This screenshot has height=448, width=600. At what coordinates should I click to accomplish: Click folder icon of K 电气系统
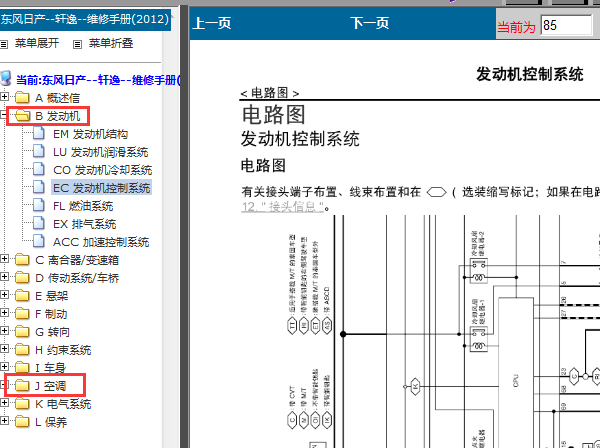coord(22,404)
